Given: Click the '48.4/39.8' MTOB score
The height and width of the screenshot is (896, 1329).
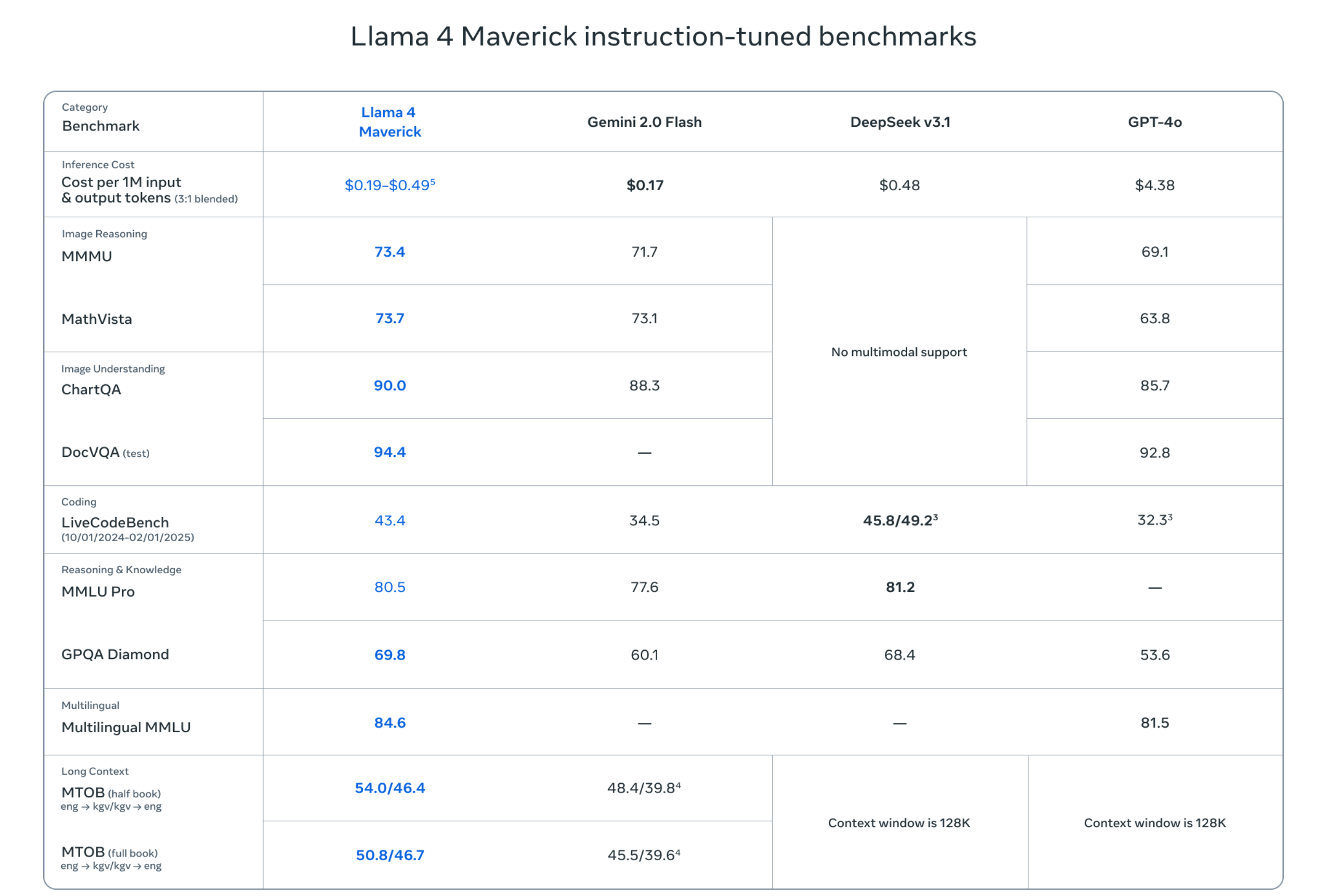Looking at the screenshot, I should pos(644,788).
